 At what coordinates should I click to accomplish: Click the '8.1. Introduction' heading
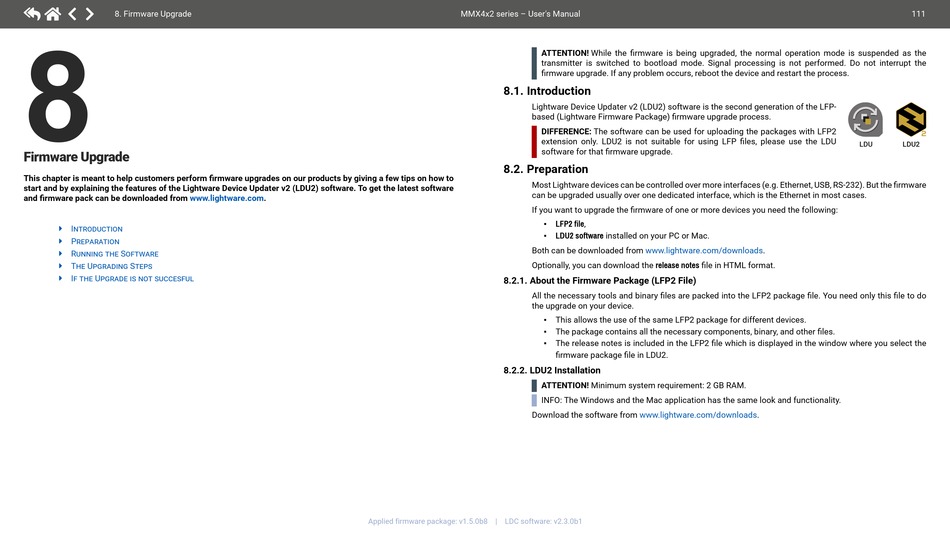[546, 91]
